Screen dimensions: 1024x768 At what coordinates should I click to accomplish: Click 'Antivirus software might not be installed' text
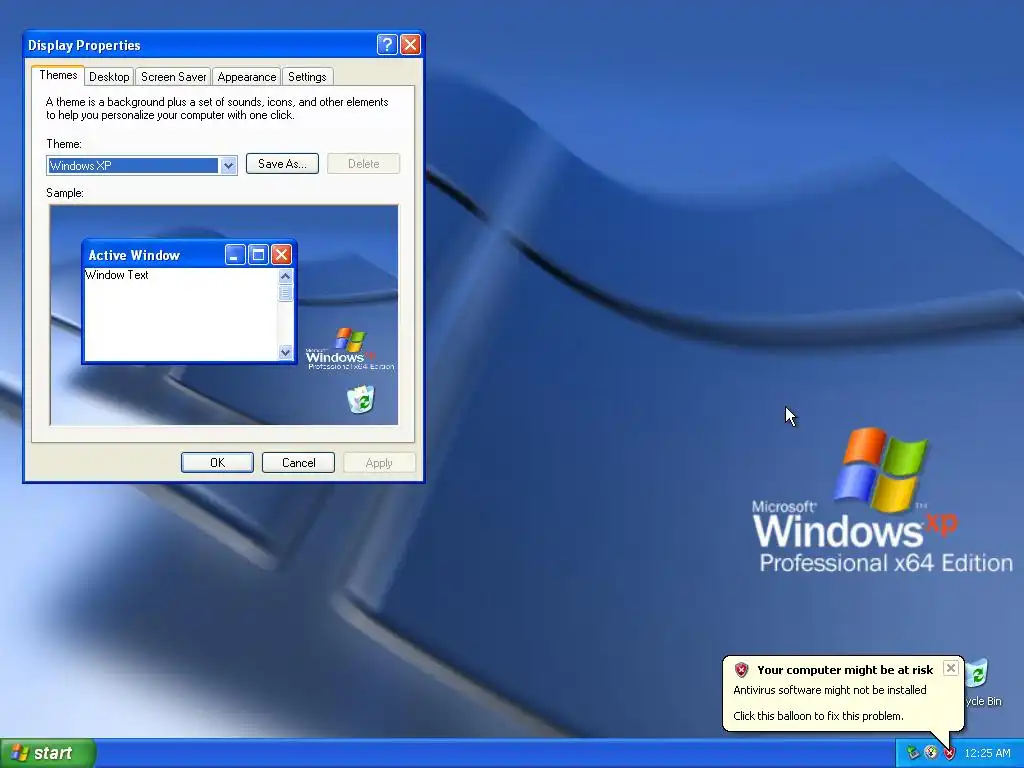[x=829, y=690]
